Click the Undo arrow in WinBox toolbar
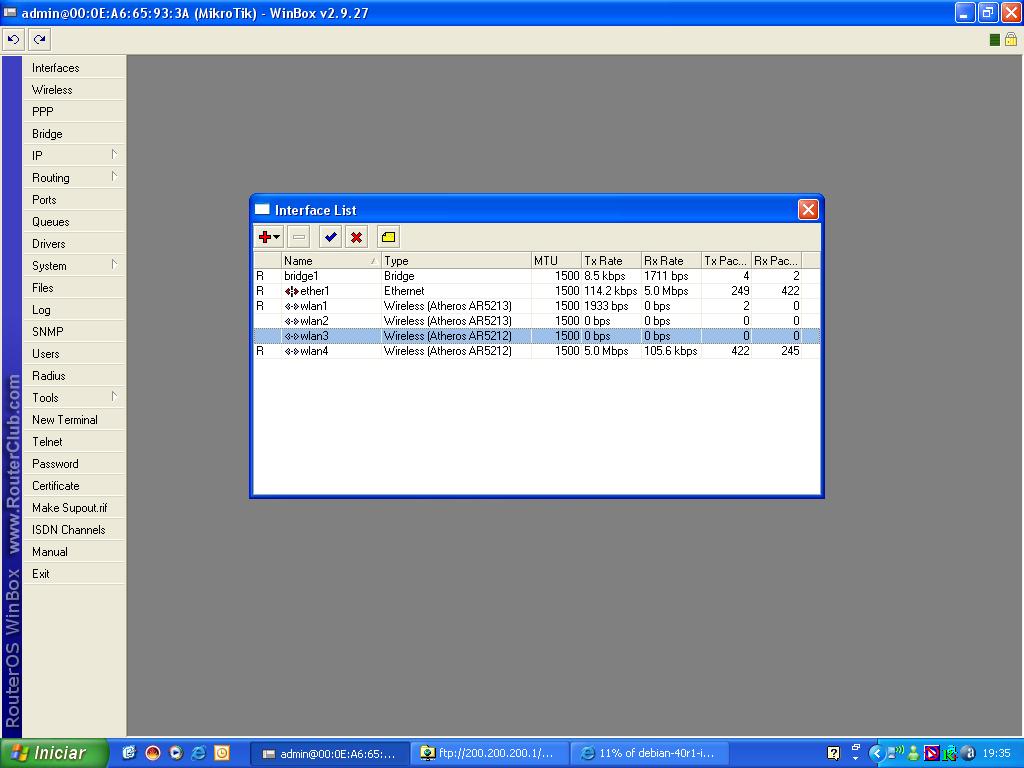Viewport: 1024px width, 768px height. click(x=13, y=40)
